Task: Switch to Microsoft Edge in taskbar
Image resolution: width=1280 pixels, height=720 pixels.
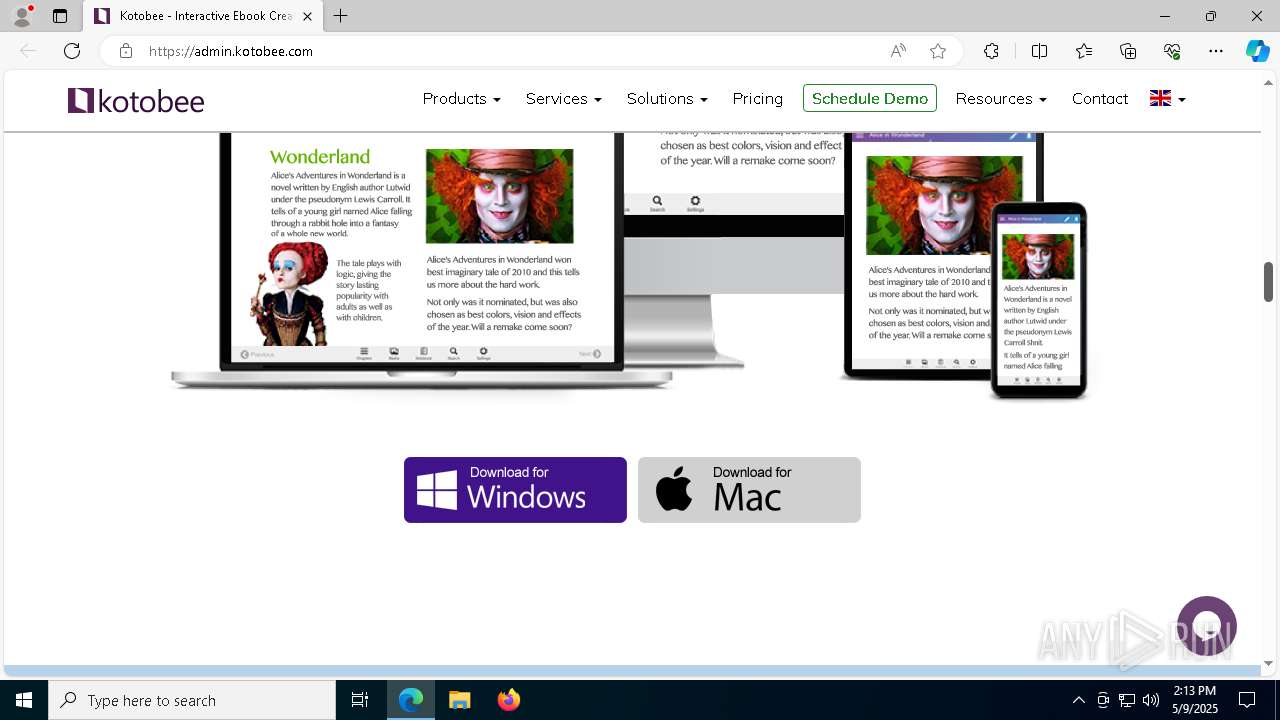Action: click(411, 700)
